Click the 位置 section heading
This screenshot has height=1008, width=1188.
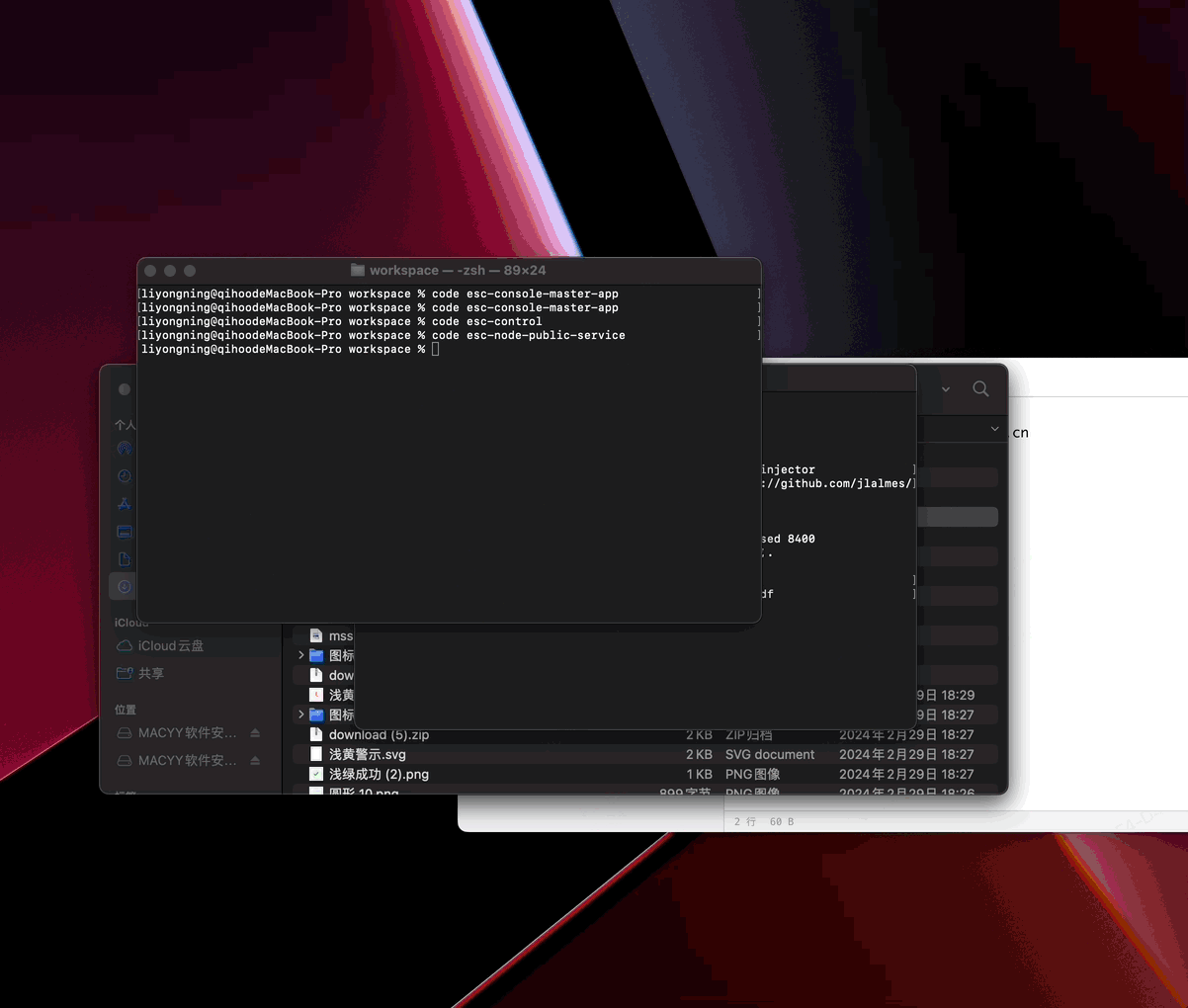pos(124,710)
